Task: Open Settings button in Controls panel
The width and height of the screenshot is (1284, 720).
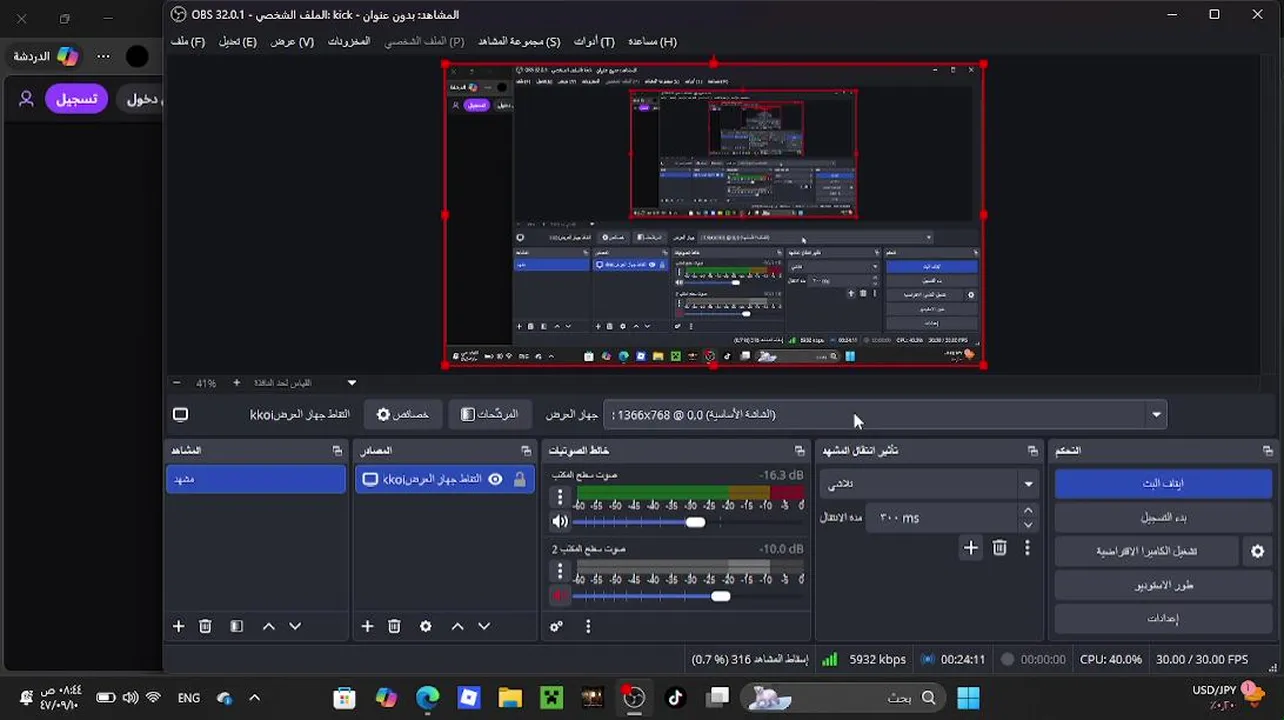Action: (1163, 619)
